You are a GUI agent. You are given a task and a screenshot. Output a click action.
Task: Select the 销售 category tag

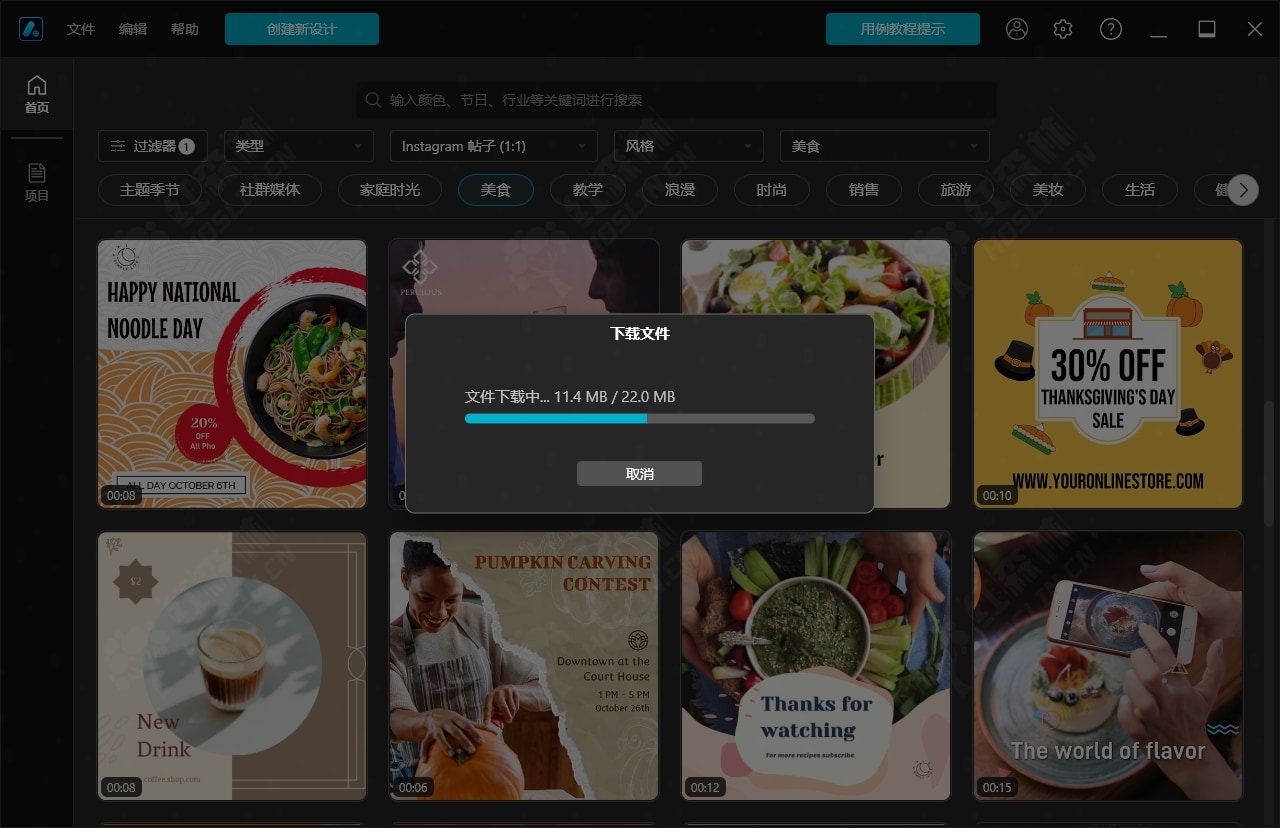(864, 189)
